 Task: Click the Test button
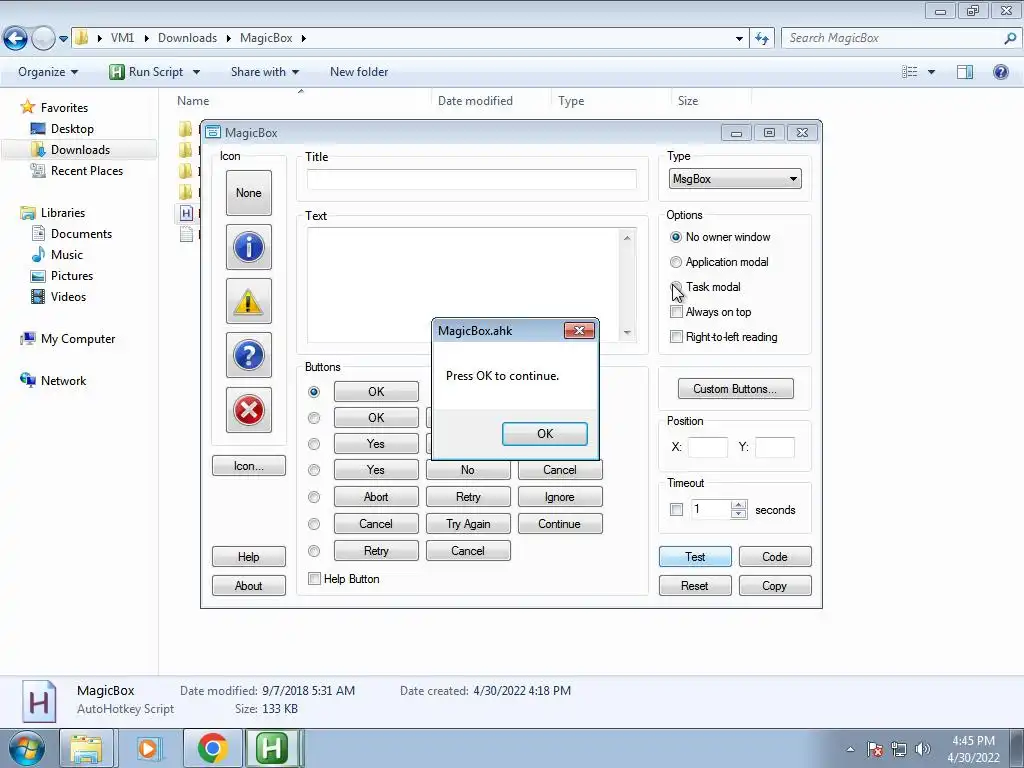tap(695, 556)
